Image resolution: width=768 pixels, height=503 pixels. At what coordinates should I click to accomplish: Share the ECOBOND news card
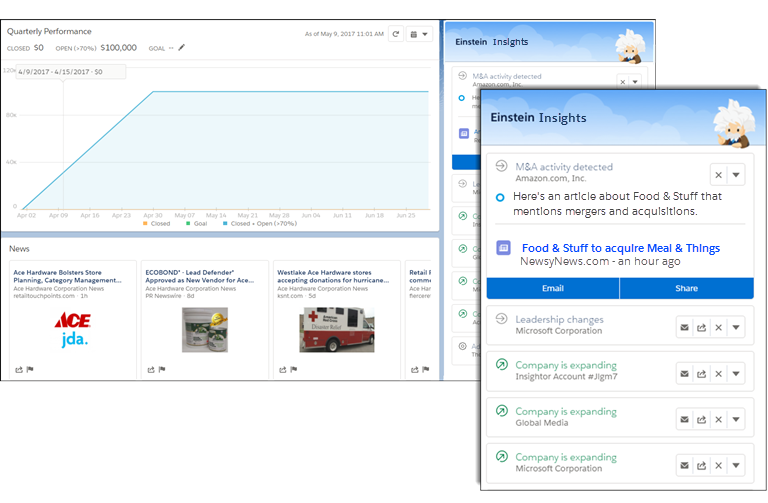point(151,370)
